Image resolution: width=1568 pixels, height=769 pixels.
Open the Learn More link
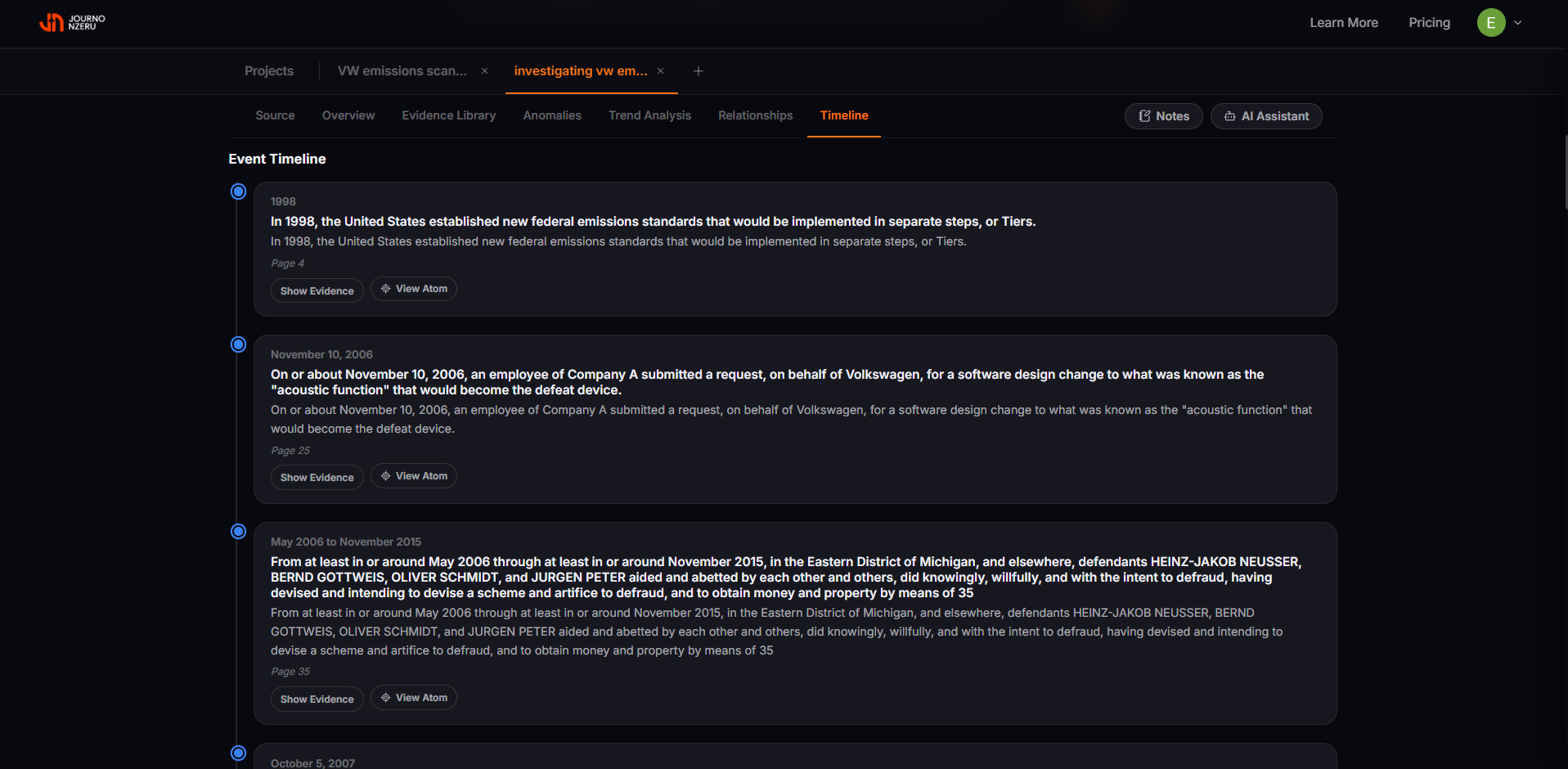tap(1344, 23)
